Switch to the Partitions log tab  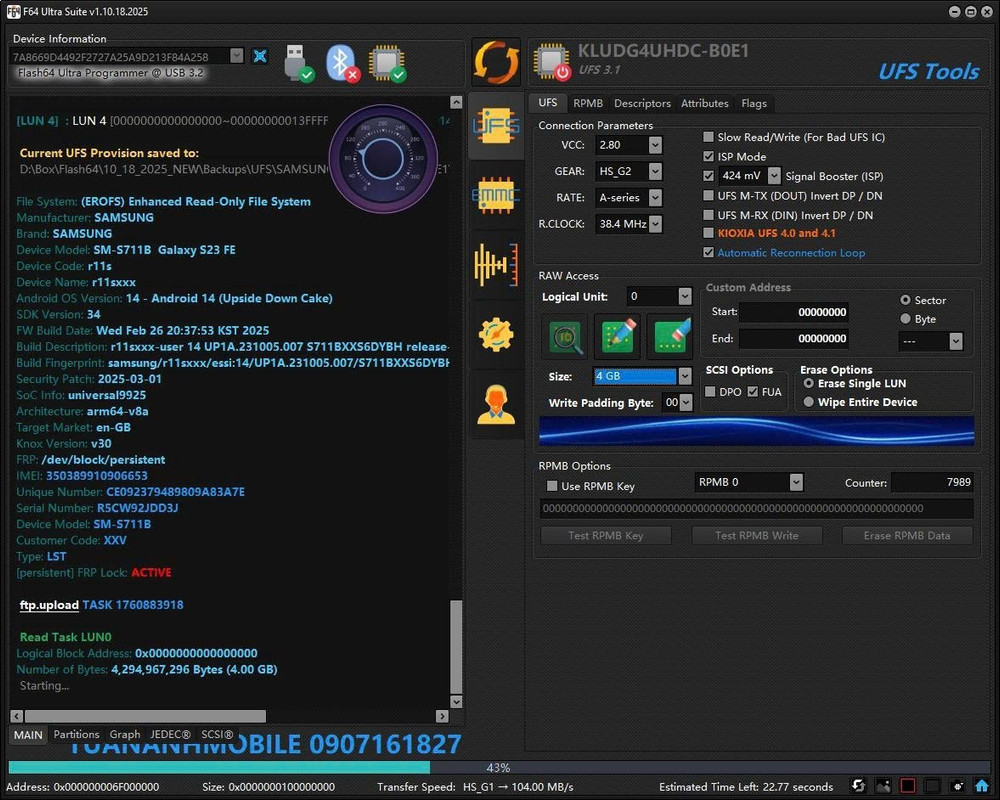76,734
